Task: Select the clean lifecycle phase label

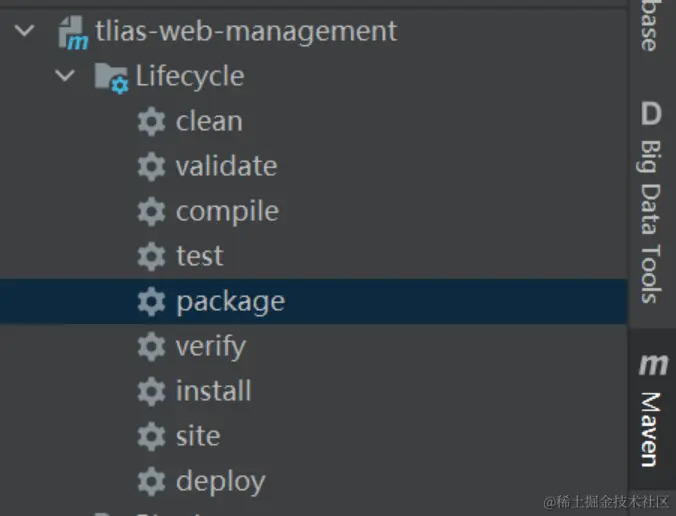Action: [x=208, y=122]
